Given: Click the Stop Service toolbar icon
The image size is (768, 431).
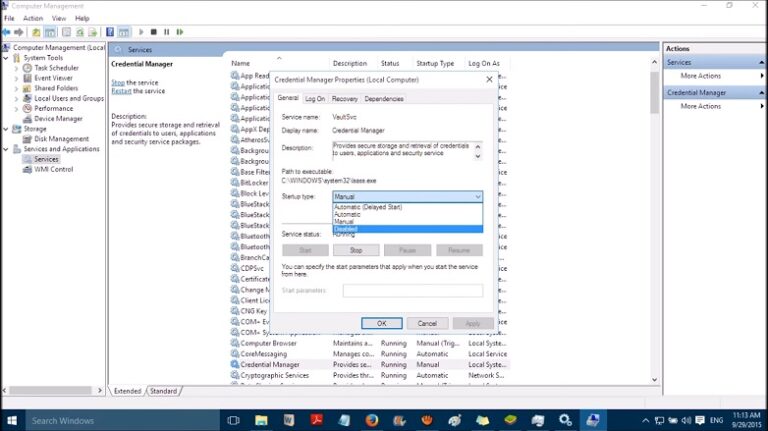Looking at the screenshot, I should (x=154, y=32).
